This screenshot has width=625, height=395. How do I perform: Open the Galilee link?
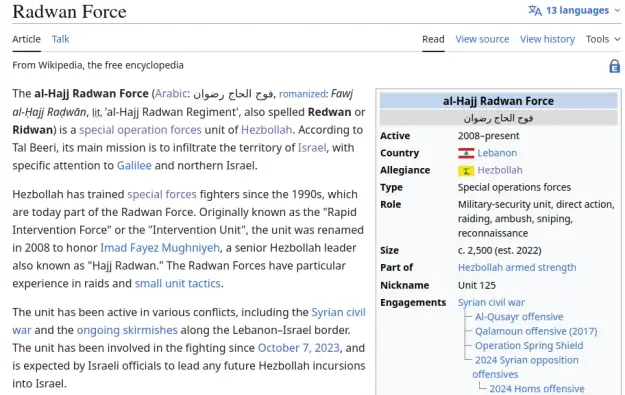click(134, 165)
